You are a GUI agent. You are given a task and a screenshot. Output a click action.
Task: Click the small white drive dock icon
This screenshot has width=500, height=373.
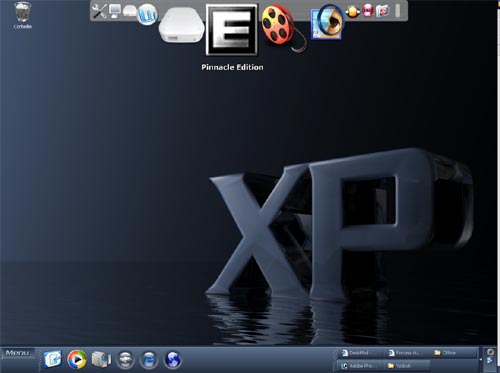tap(130, 11)
